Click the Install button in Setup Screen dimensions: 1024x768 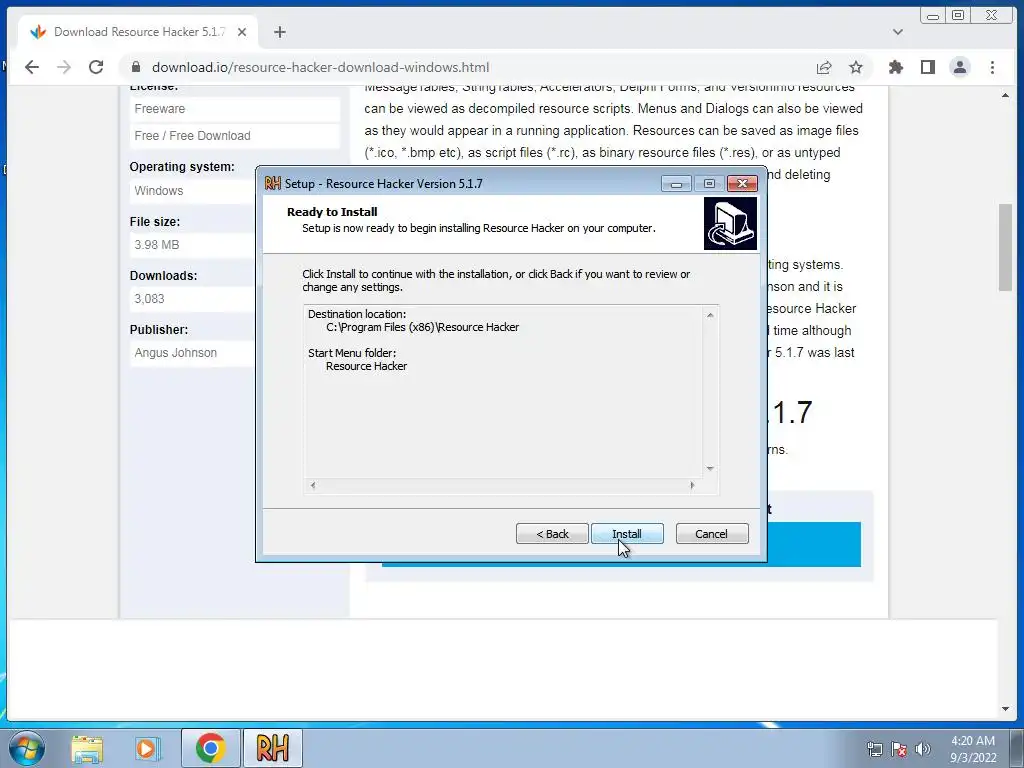click(627, 534)
